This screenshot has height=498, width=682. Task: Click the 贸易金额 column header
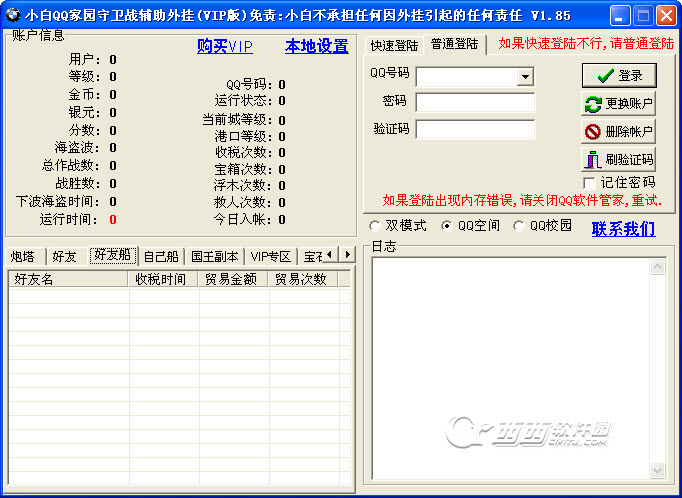click(x=234, y=279)
